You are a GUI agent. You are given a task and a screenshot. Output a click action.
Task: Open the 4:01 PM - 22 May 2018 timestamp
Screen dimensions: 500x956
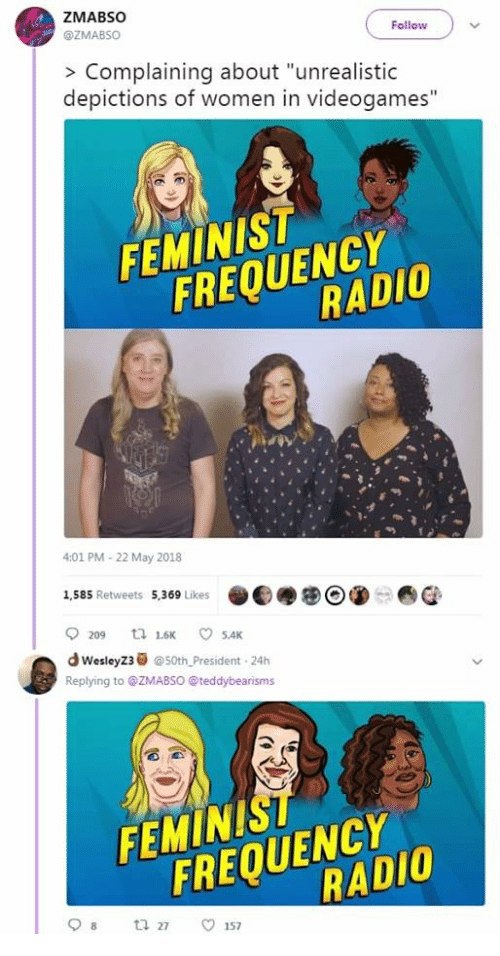(x=122, y=557)
